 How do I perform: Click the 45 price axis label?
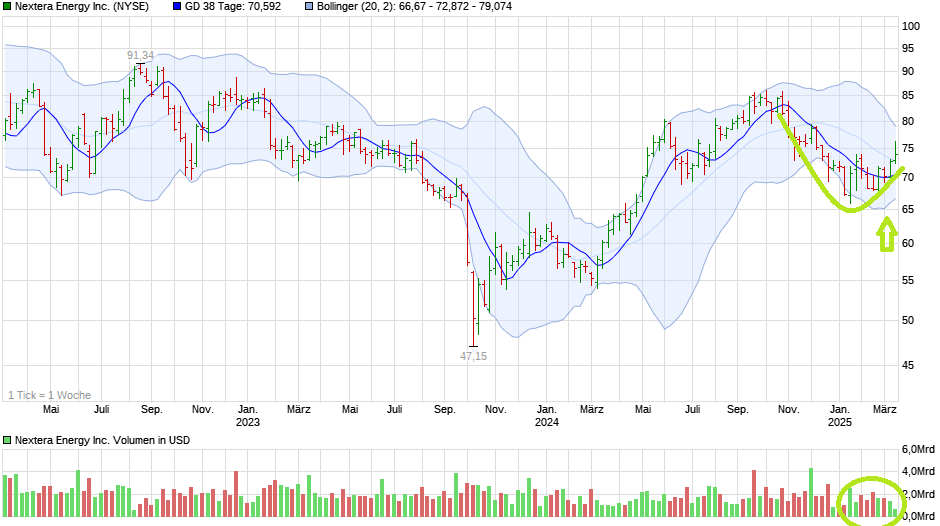coord(908,366)
